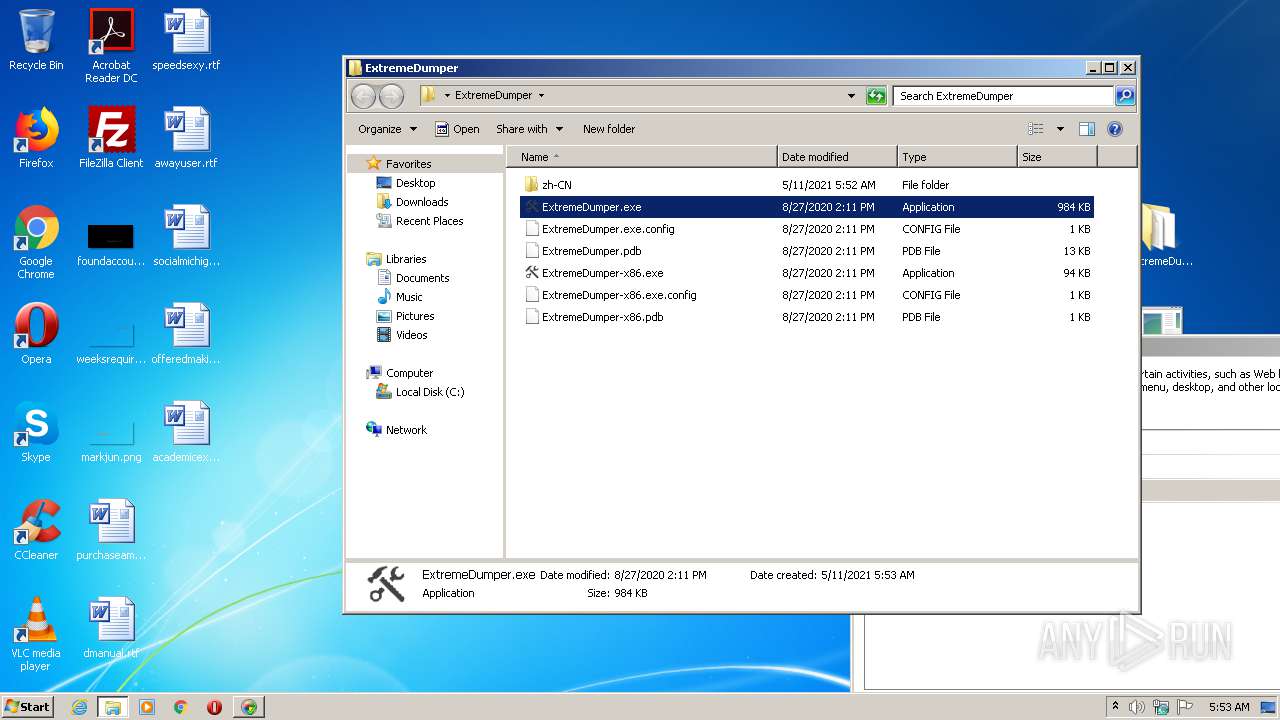
Task: Launch Firefox from the desktop
Action: [36, 138]
